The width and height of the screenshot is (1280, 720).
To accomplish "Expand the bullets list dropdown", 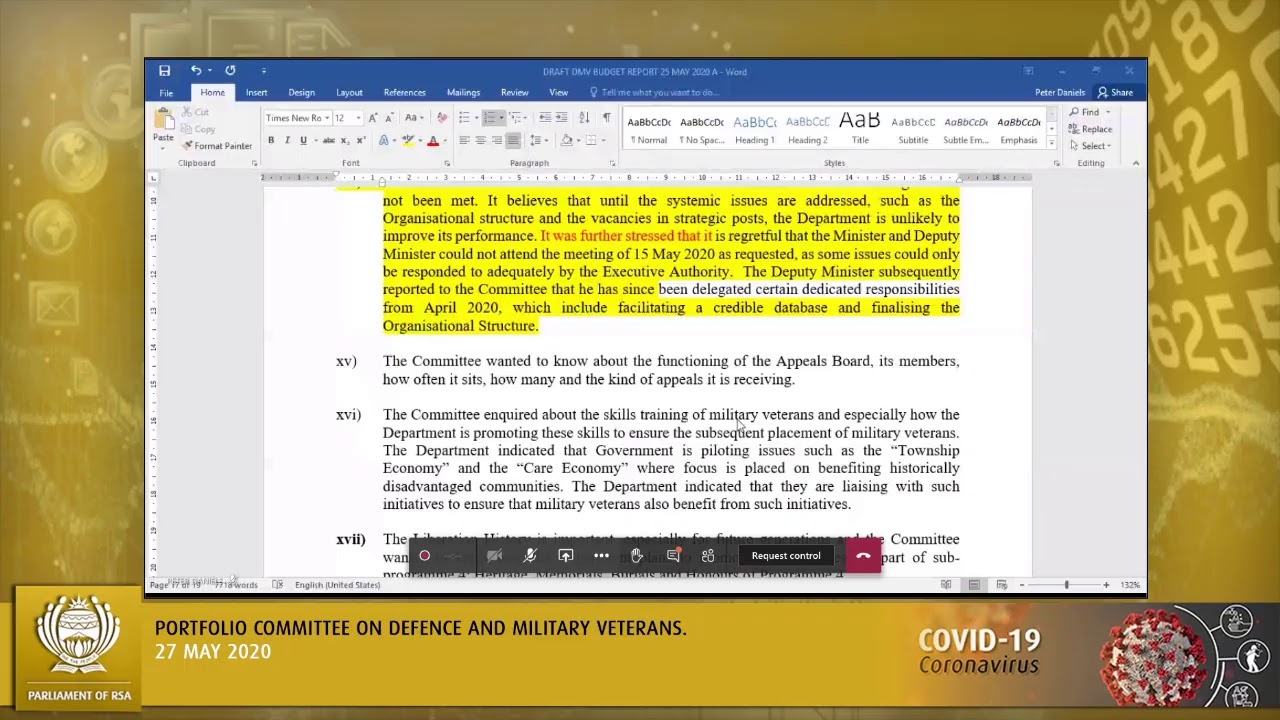I will (476, 118).
